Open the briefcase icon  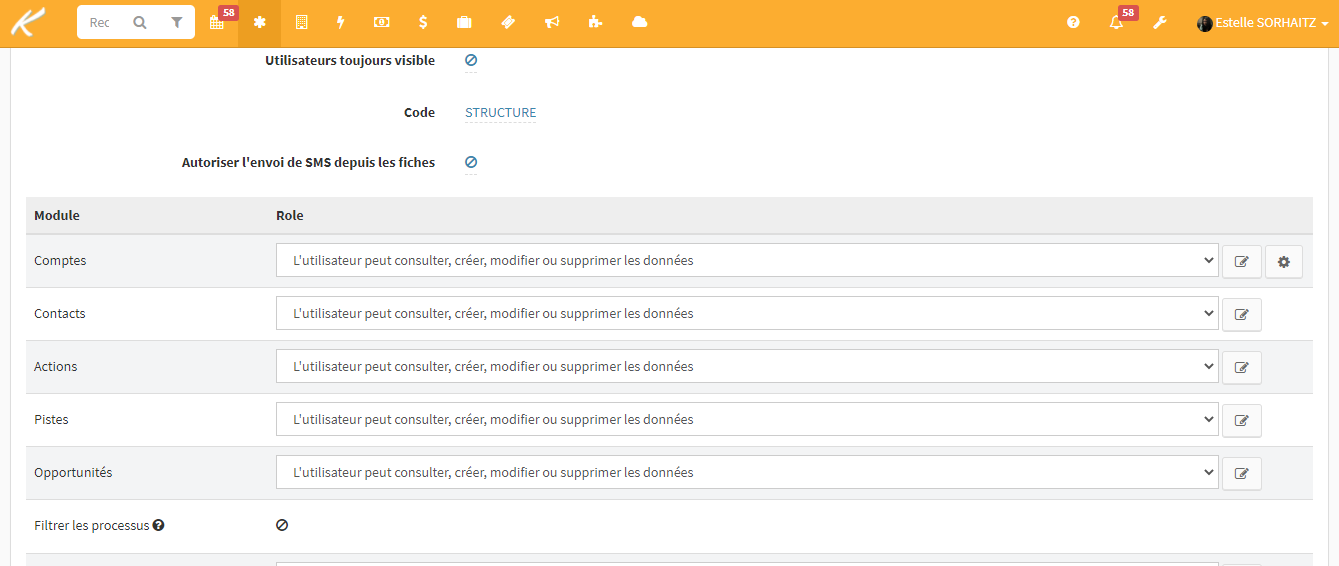[464, 22]
